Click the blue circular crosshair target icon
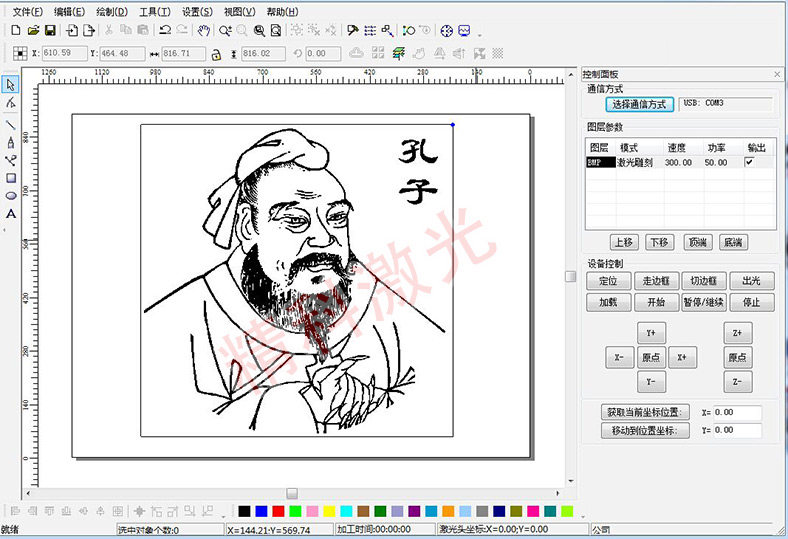 click(x=446, y=31)
